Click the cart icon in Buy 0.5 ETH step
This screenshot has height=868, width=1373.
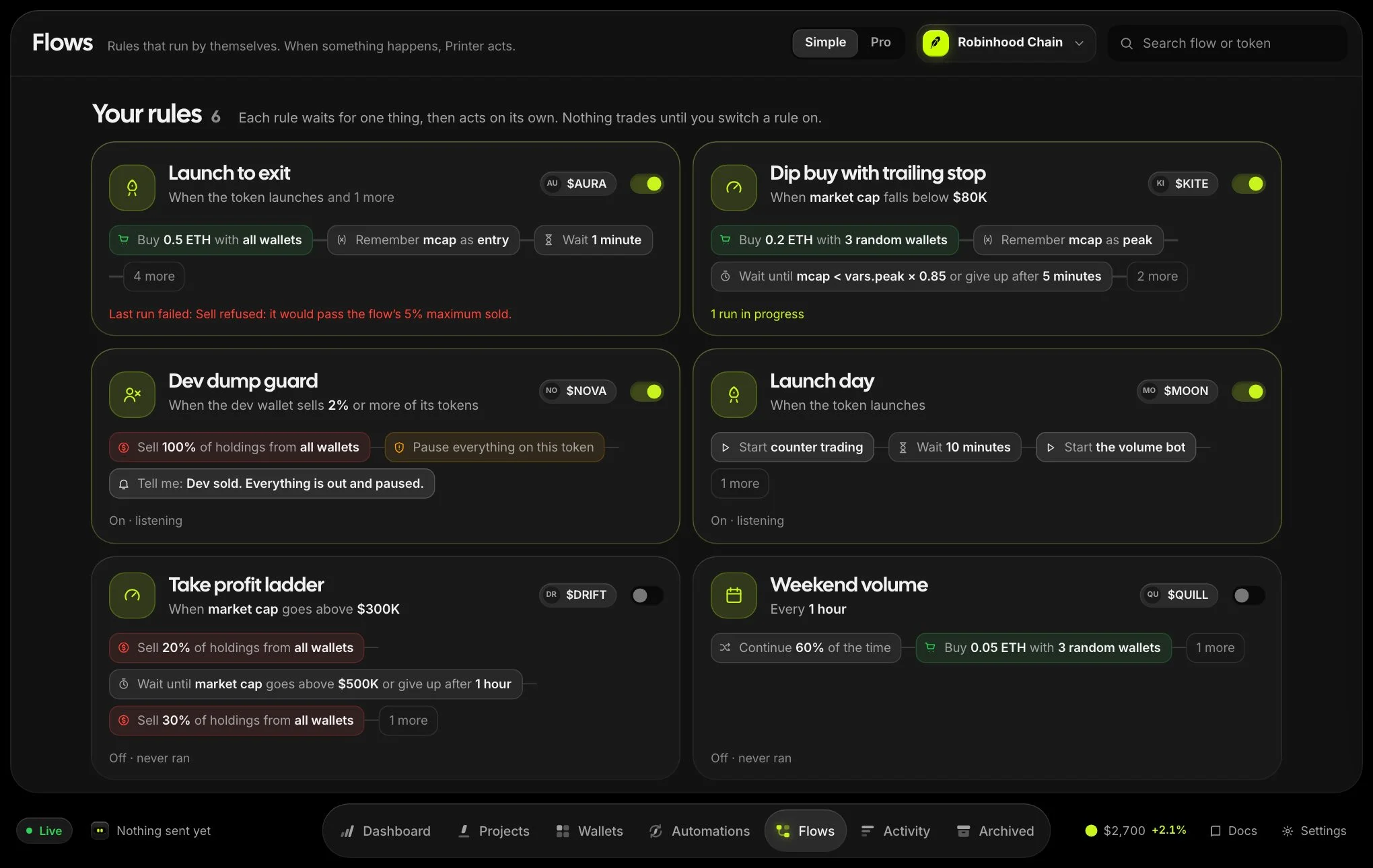[x=124, y=240]
